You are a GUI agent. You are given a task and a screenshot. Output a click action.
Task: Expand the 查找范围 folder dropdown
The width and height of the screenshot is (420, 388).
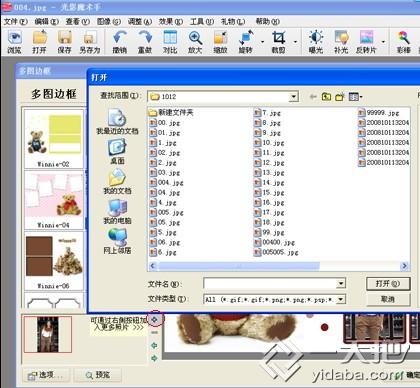coord(293,97)
